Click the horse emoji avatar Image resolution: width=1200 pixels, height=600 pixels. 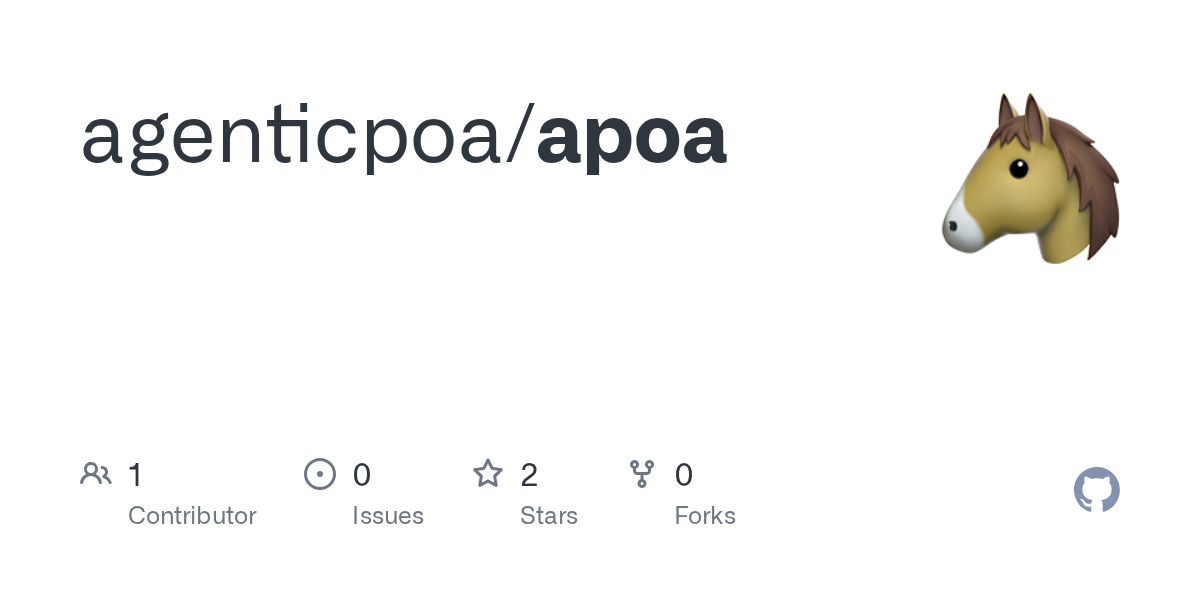click(1030, 180)
